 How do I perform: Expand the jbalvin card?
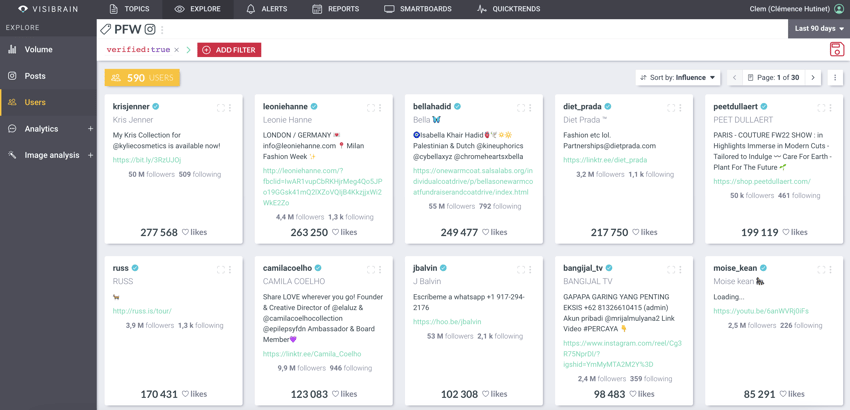521,270
